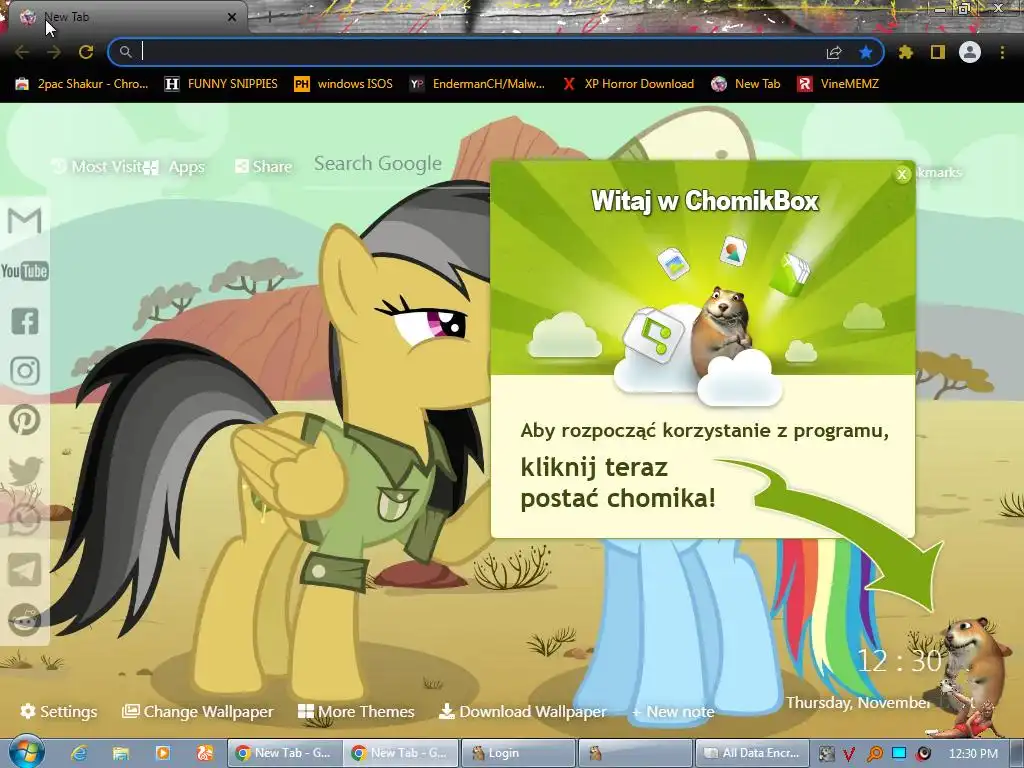This screenshot has width=1024, height=768.
Task: Close the Witaj w ChomikBox popup
Action: click(902, 174)
